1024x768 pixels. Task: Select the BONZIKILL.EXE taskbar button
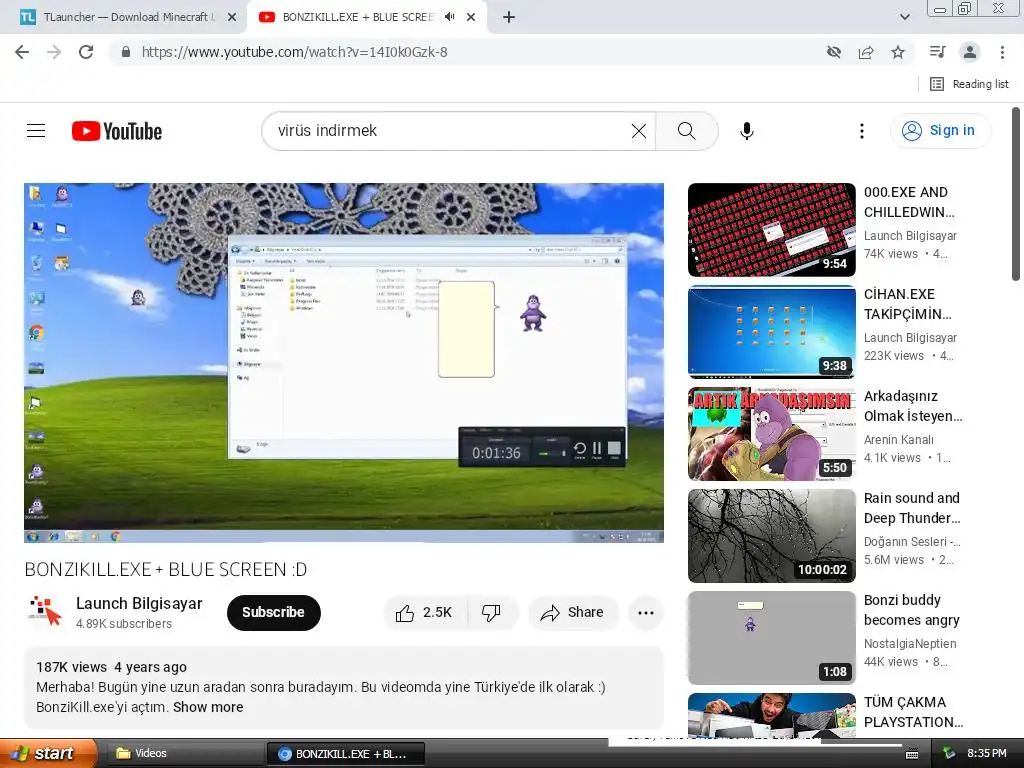coord(346,754)
